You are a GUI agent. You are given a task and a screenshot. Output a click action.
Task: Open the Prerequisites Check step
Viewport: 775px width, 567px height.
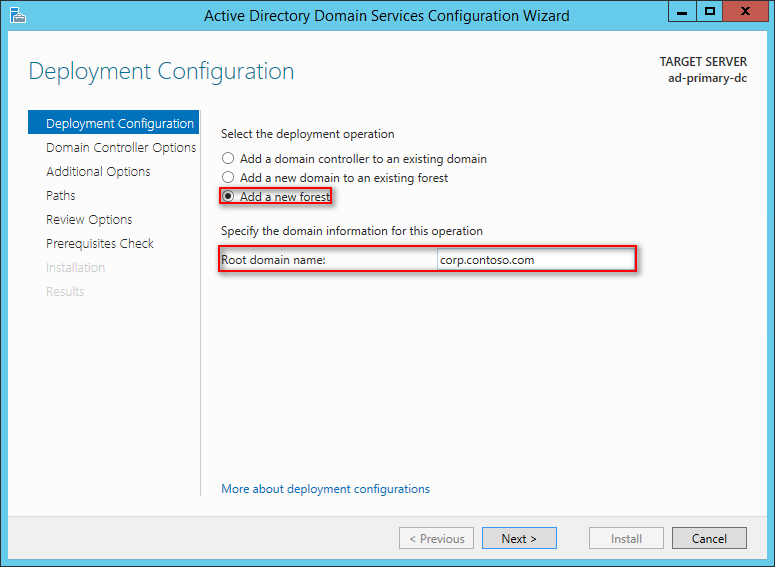click(x=99, y=243)
